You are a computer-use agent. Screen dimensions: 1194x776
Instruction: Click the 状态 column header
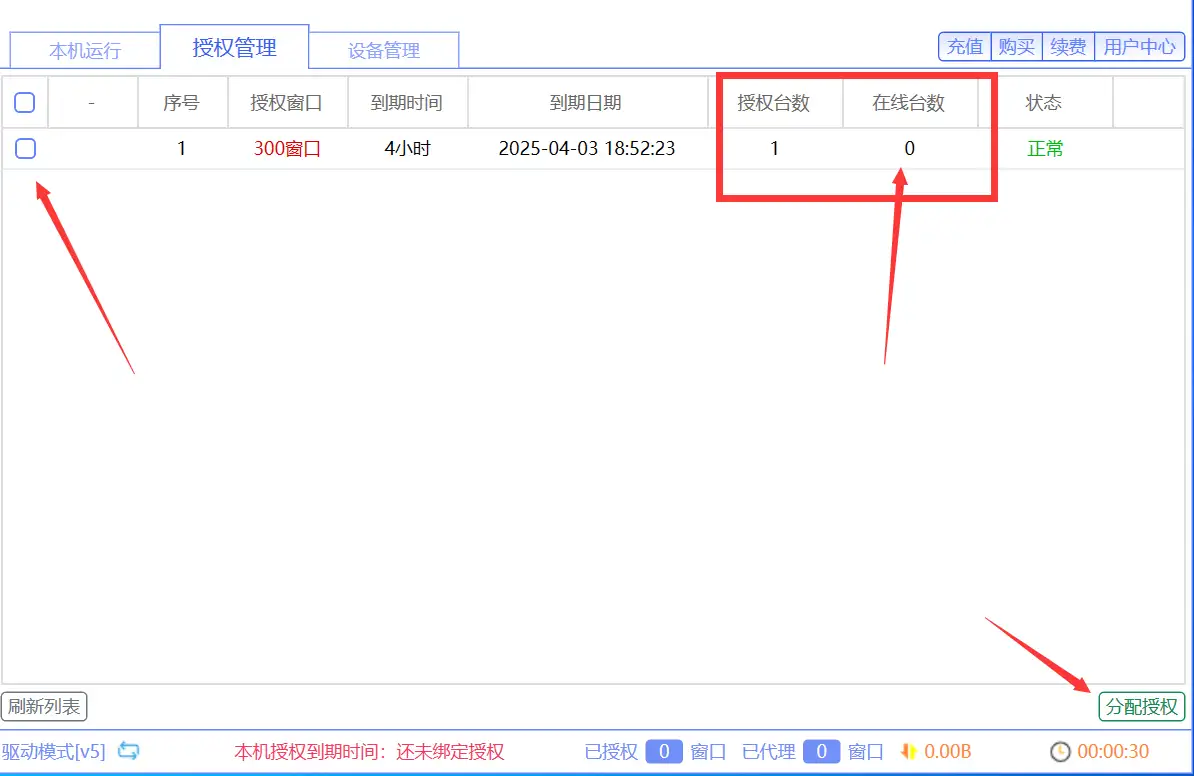pos(1044,102)
